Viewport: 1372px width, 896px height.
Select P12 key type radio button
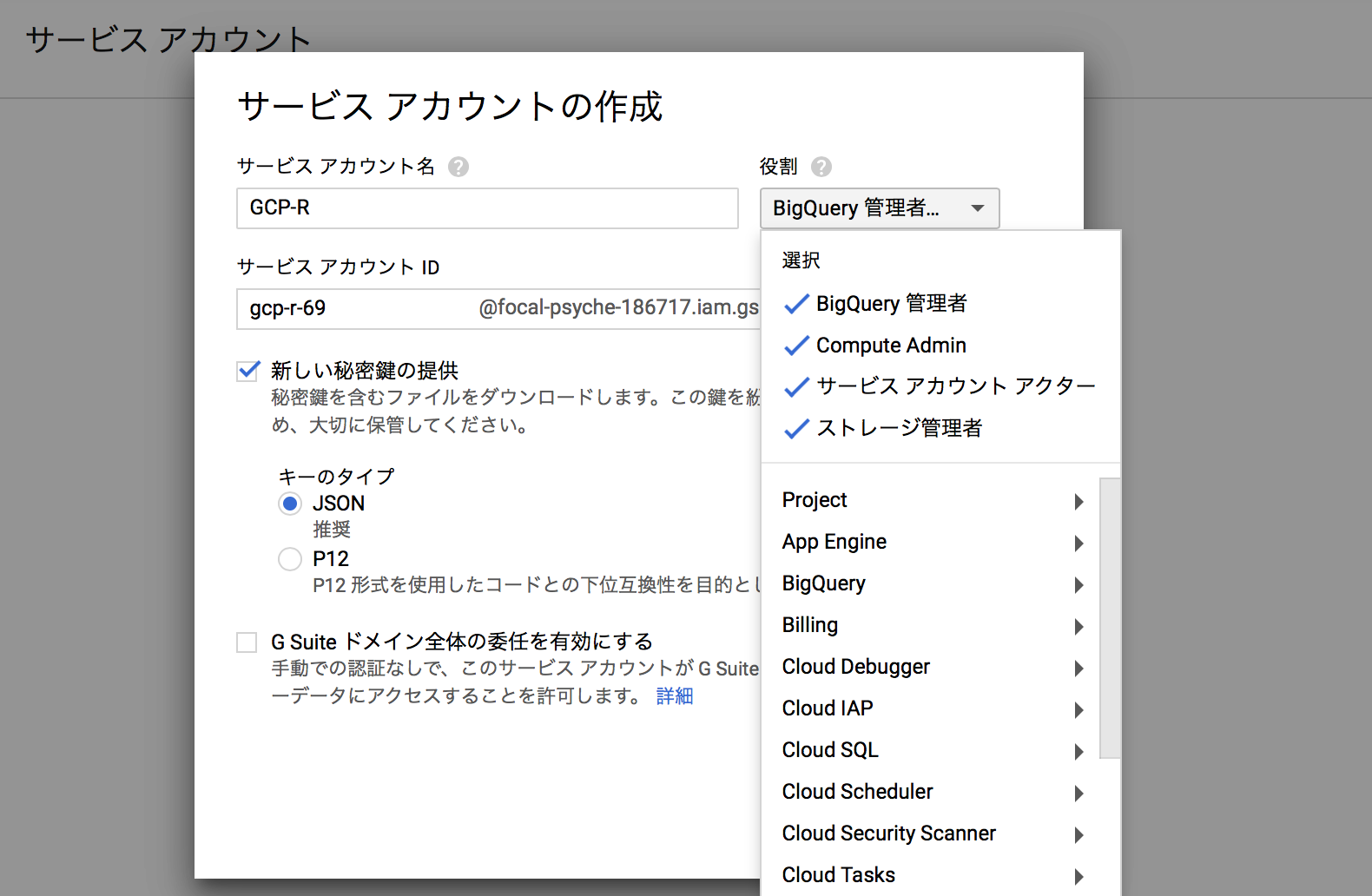[290, 559]
